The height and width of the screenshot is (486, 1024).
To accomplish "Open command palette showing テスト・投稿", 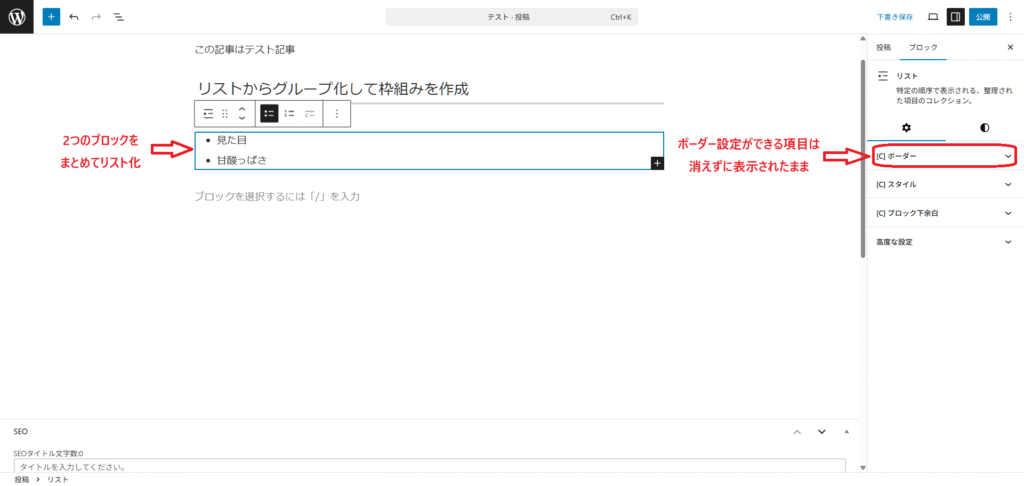I will 512,17.
